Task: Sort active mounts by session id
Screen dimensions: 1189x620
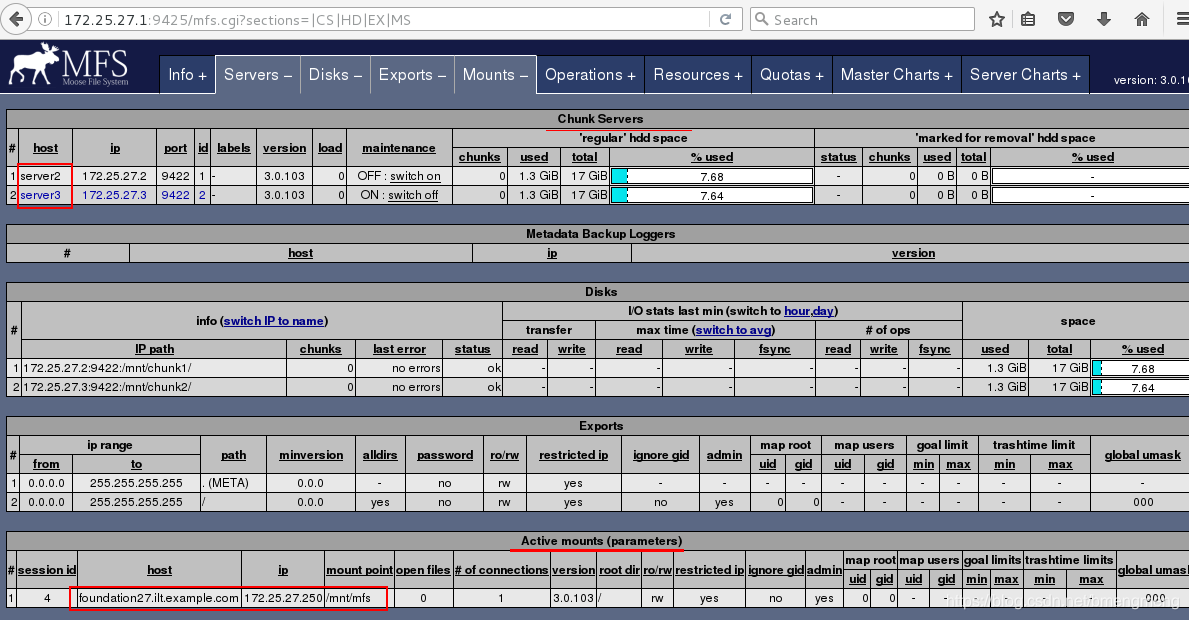Action: pyautogui.click(x=47, y=570)
